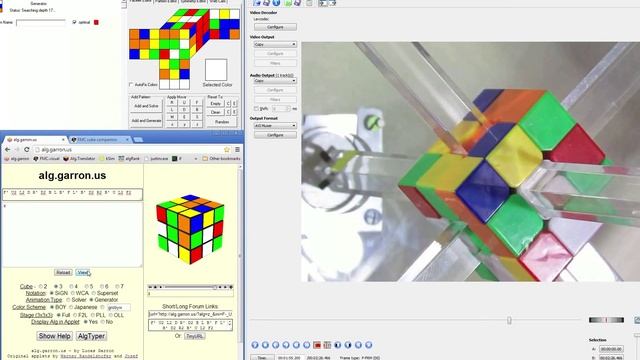Go to next frame in Avidemux
This screenshot has height=360, width=640.
click(286, 345)
